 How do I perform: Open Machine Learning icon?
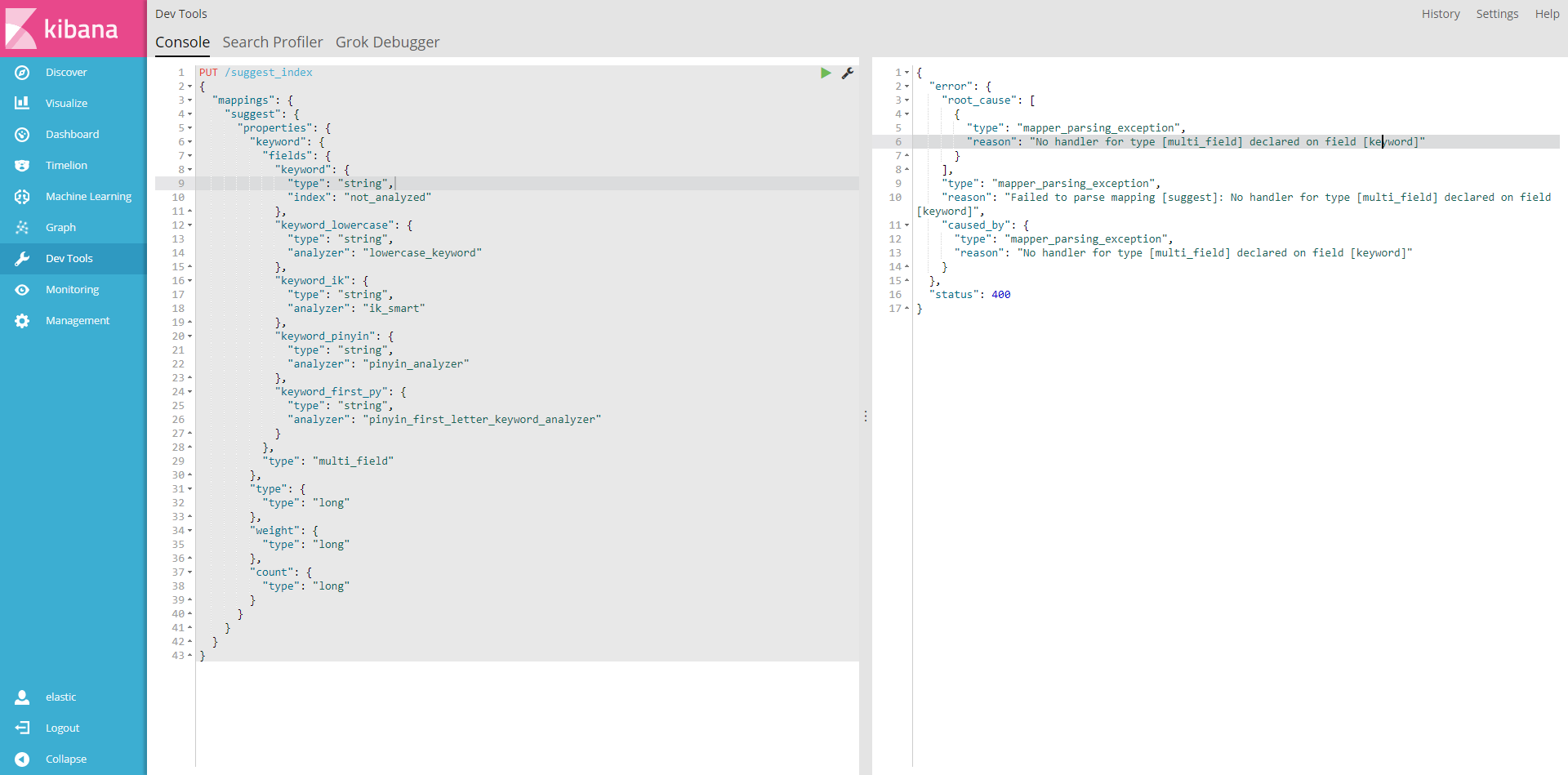coord(22,197)
